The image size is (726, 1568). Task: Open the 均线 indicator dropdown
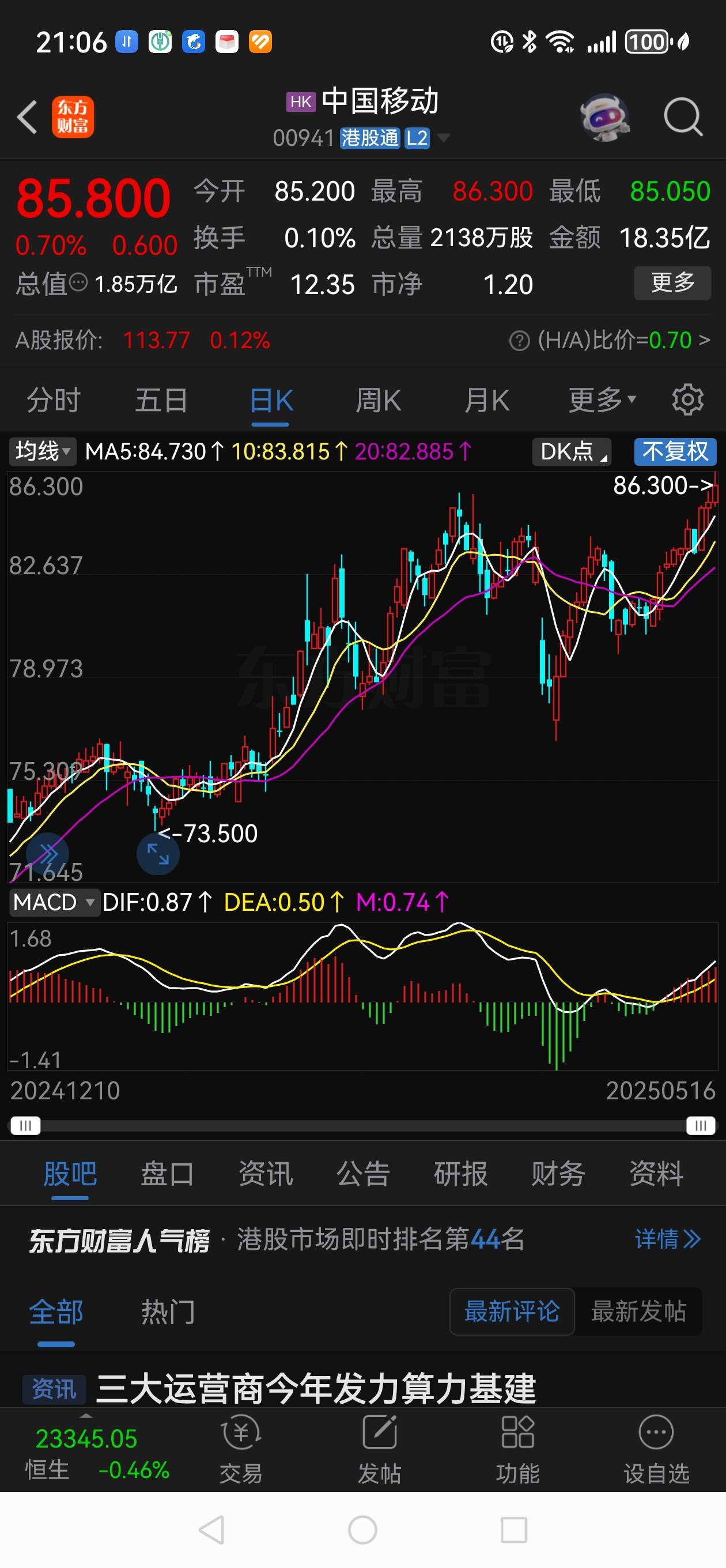[x=43, y=451]
